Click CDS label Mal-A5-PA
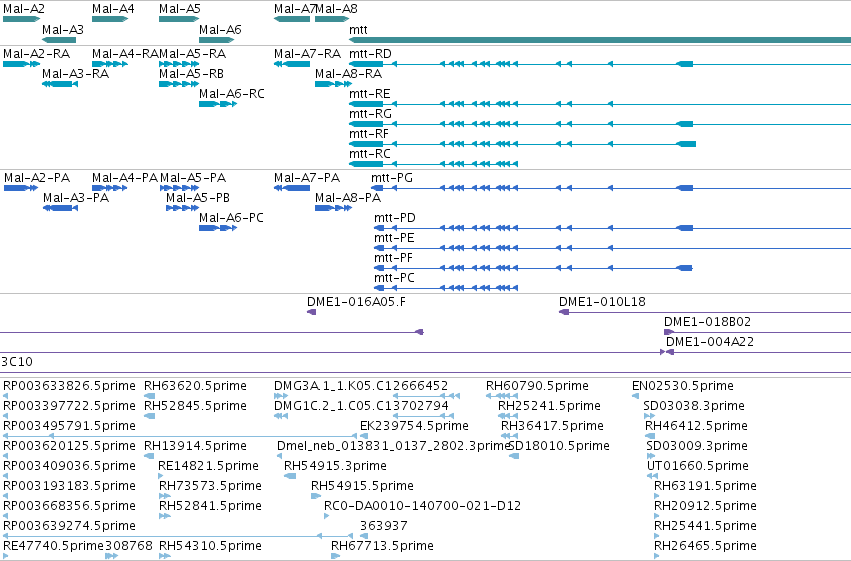This screenshot has height=561, width=851. point(193,178)
